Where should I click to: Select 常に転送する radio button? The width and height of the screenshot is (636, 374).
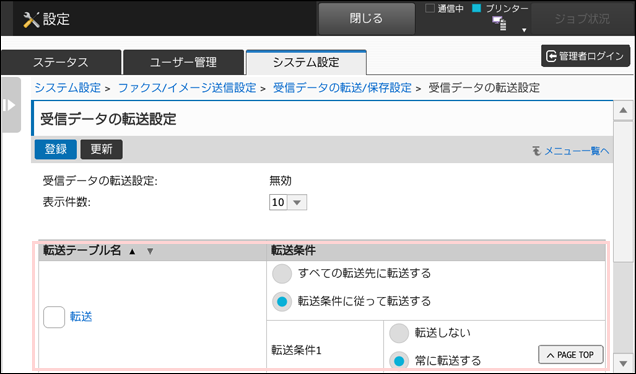[x=399, y=361]
